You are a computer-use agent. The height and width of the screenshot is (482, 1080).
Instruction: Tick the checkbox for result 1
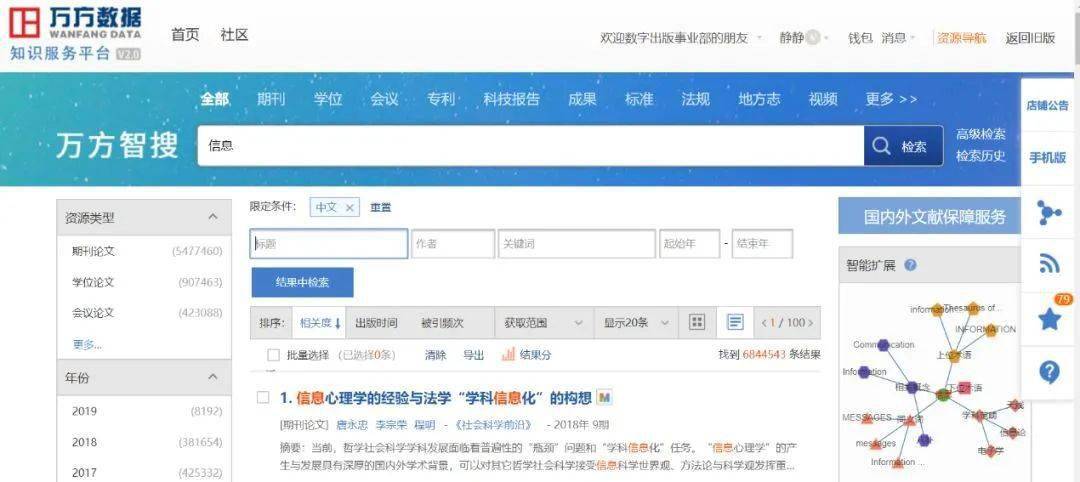263,397
